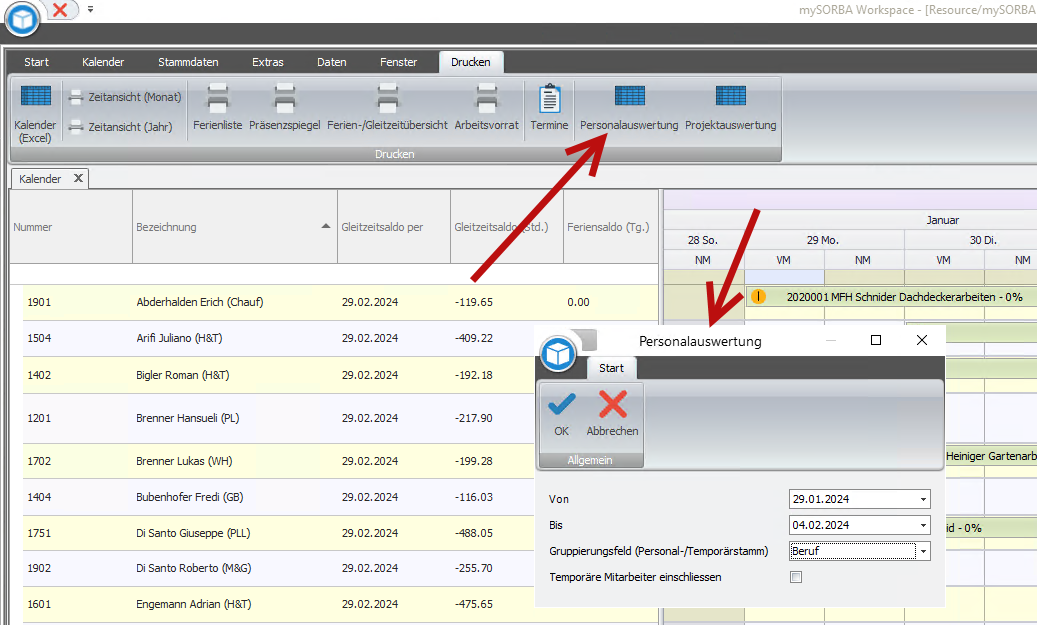Click Feriensaldo value 0.00
This screenshot has width=1037, height=625.
(578, 302)
